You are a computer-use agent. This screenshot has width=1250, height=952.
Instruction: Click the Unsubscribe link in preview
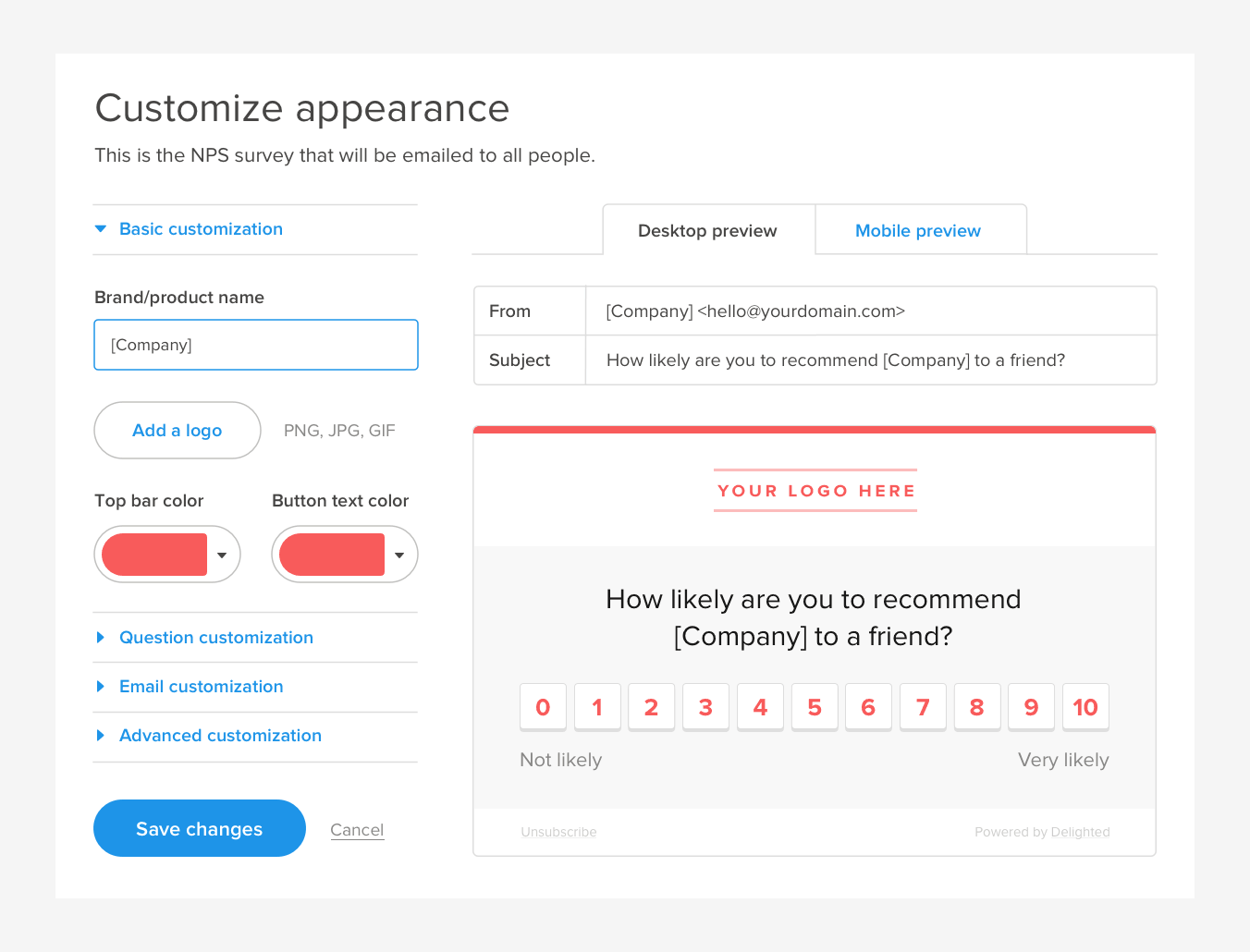(x=558, y=831)
